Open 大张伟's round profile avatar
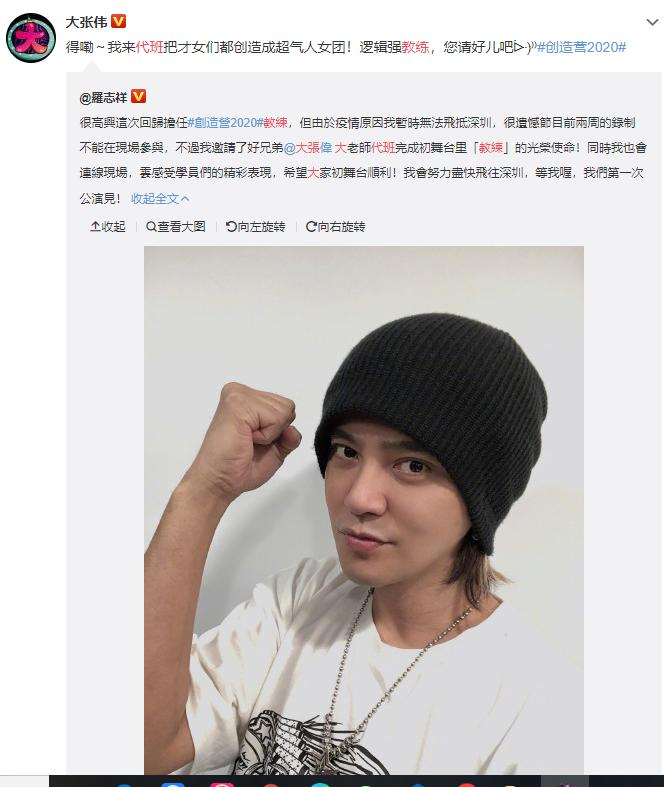The image size is (664, 787). coord(30,38)
